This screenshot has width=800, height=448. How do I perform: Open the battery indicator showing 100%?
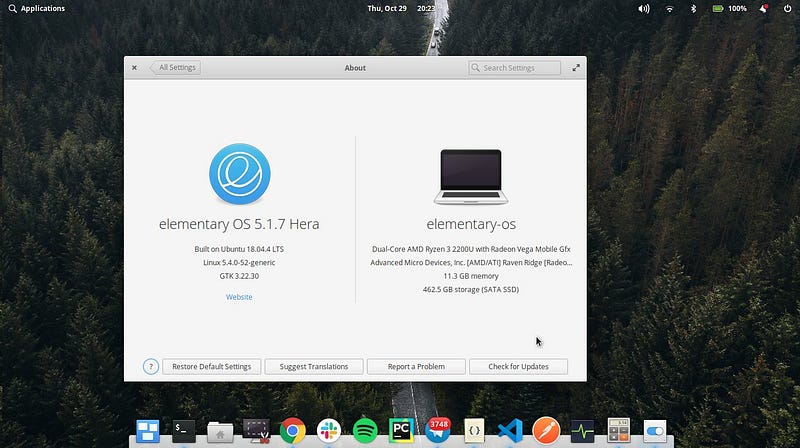click(x=730, y=9)
